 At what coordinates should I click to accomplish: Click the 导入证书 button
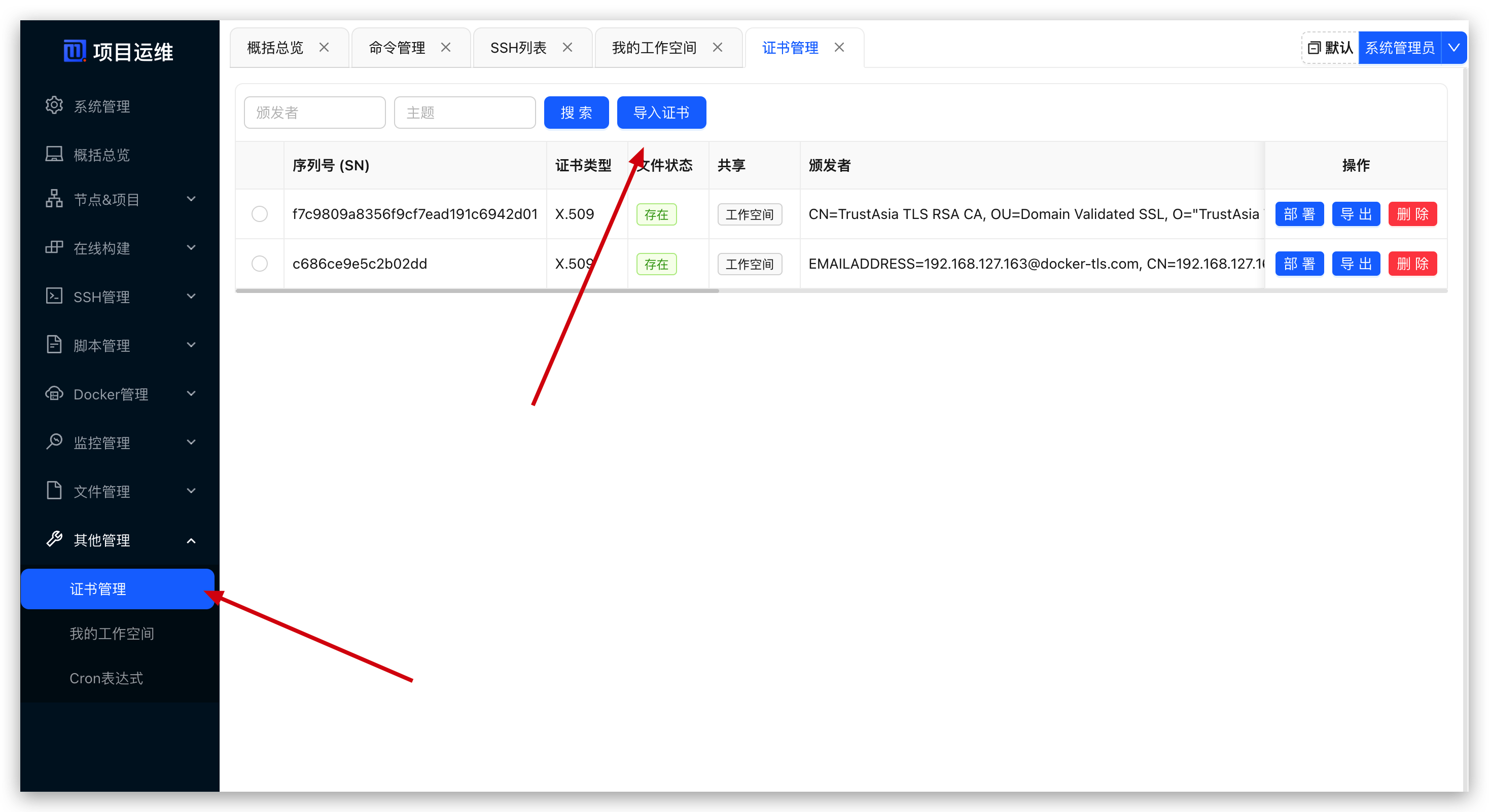pyautogui.click(x=661, y=113)
